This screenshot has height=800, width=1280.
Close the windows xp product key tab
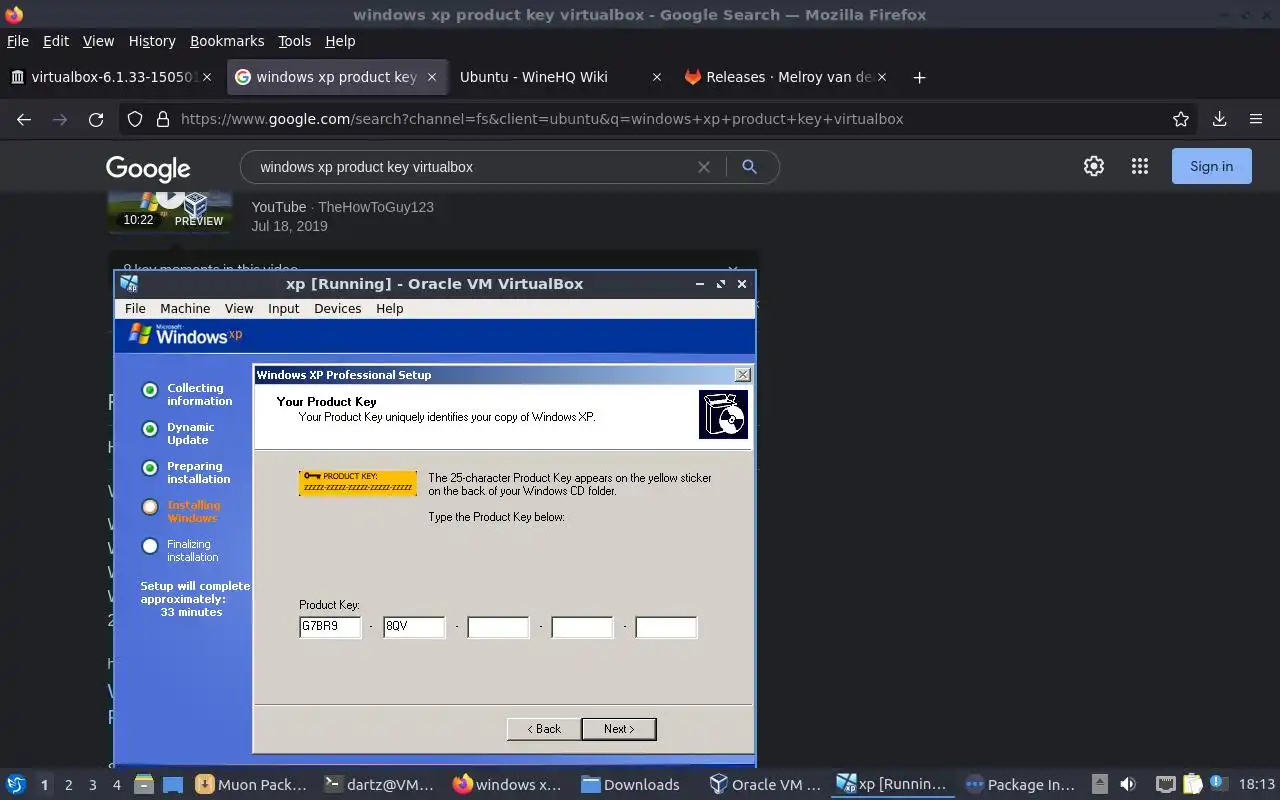click(x=432, y=77)
